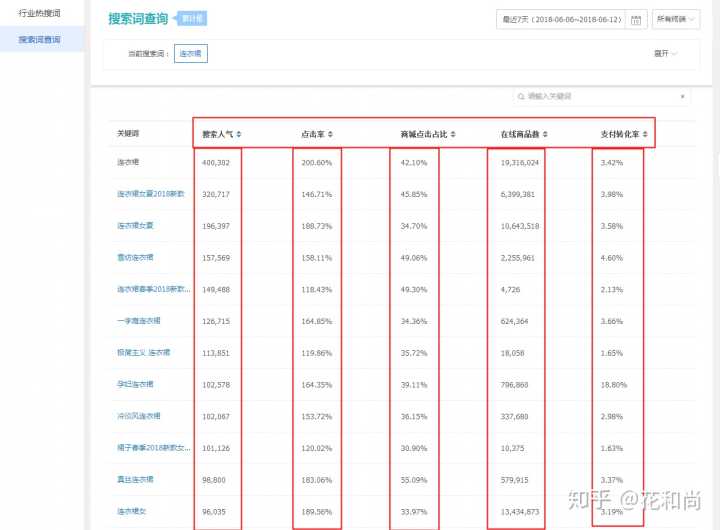Sort by 点击率 column arrows
This screenshot has height=530, width=720.
(331, 134)
